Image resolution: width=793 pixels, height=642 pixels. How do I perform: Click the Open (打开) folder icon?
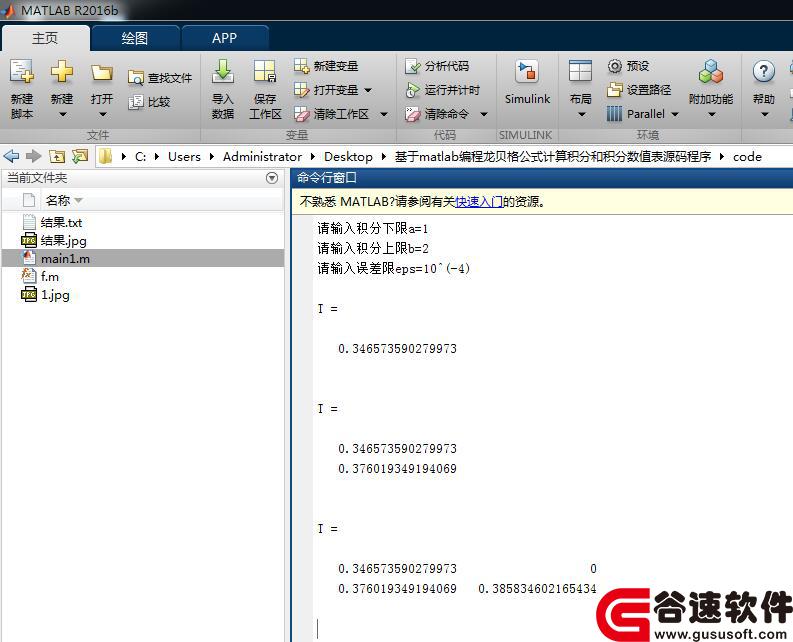tap(102, 73)
